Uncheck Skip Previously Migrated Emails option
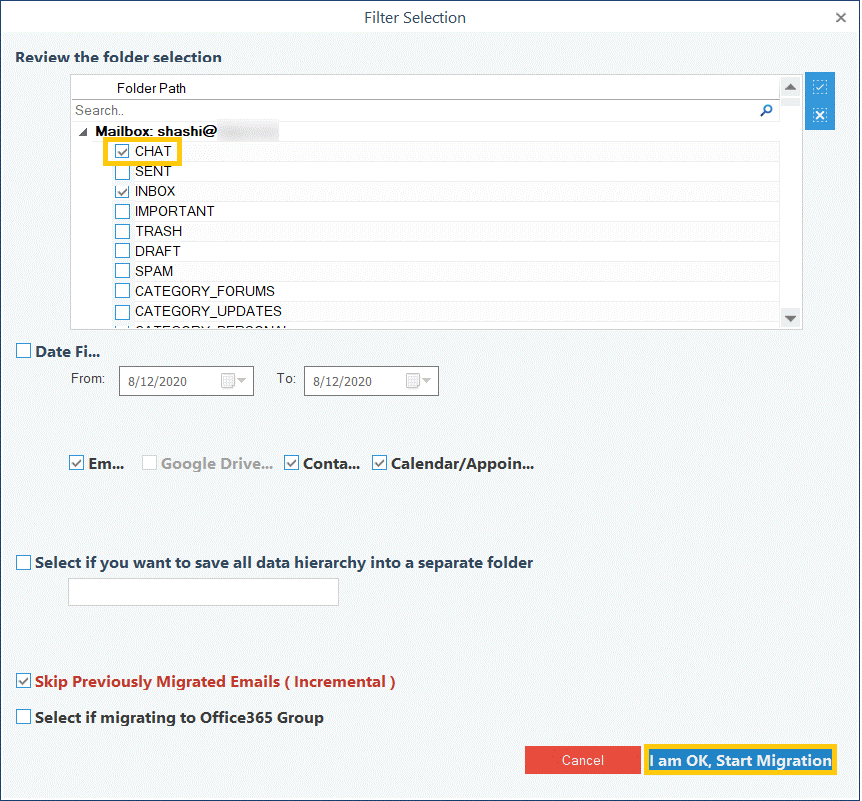The width and height of the screenshot is (862, 801). (x=23, y=681)
